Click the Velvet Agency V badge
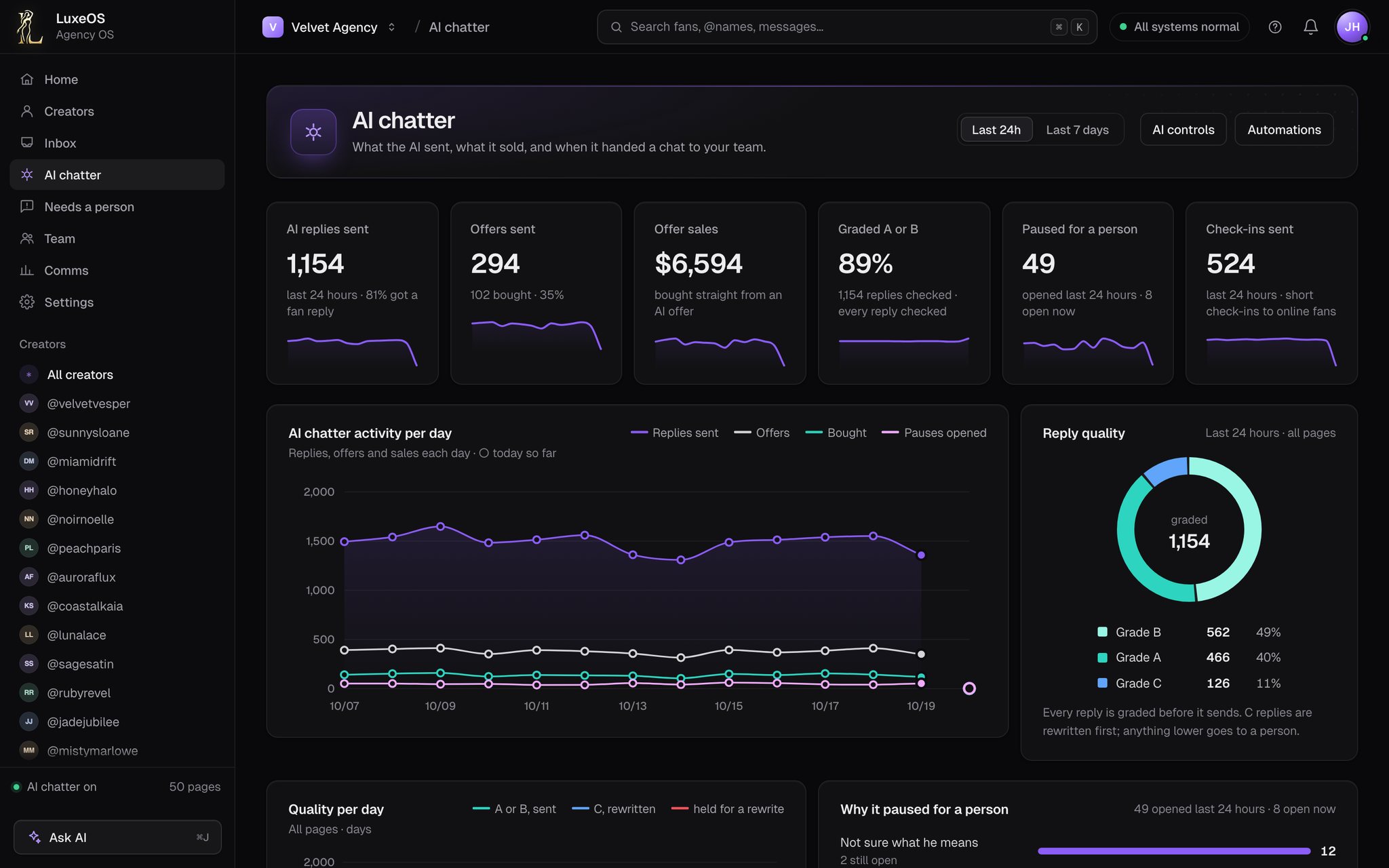 (273, 27)
